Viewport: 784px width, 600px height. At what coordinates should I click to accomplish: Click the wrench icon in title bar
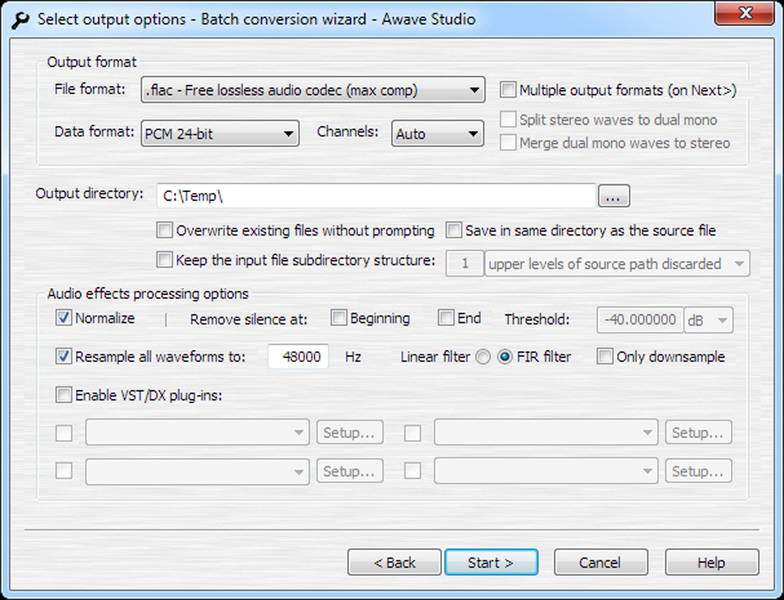[20, 20]
